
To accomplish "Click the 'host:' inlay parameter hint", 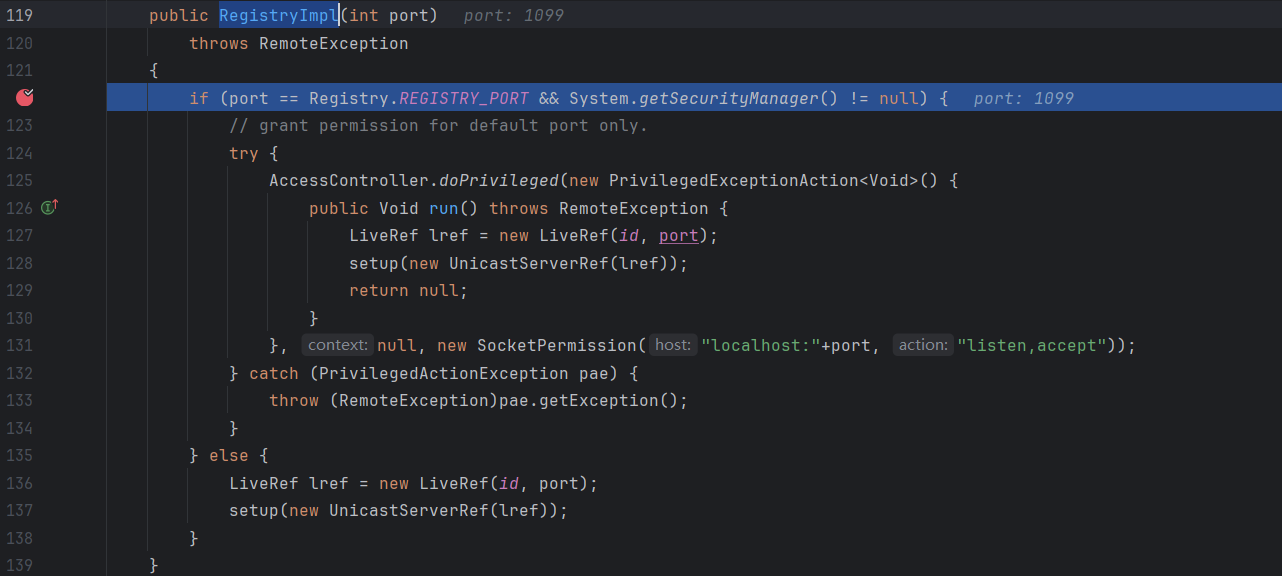I will click(x=672, y=345).
